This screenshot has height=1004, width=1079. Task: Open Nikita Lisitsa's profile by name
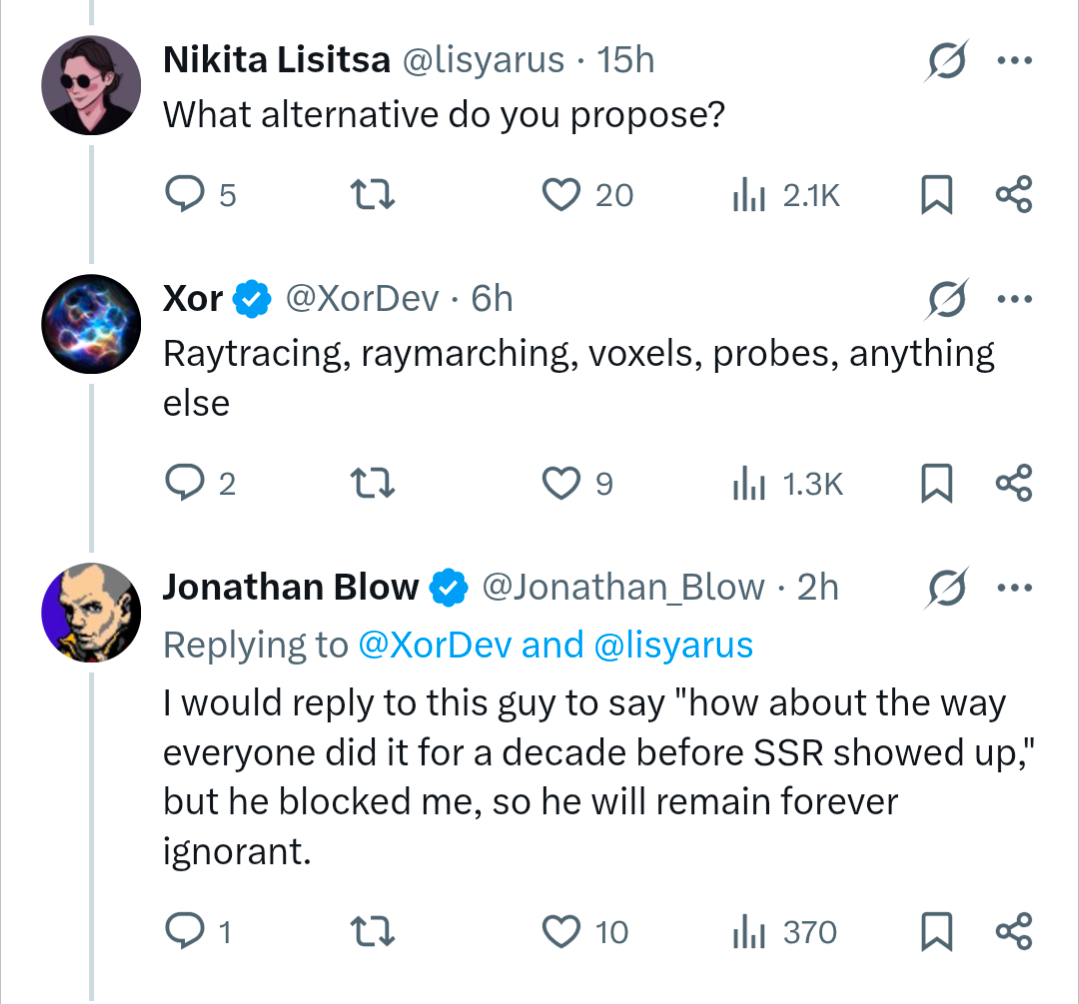(x=276, y=61)
